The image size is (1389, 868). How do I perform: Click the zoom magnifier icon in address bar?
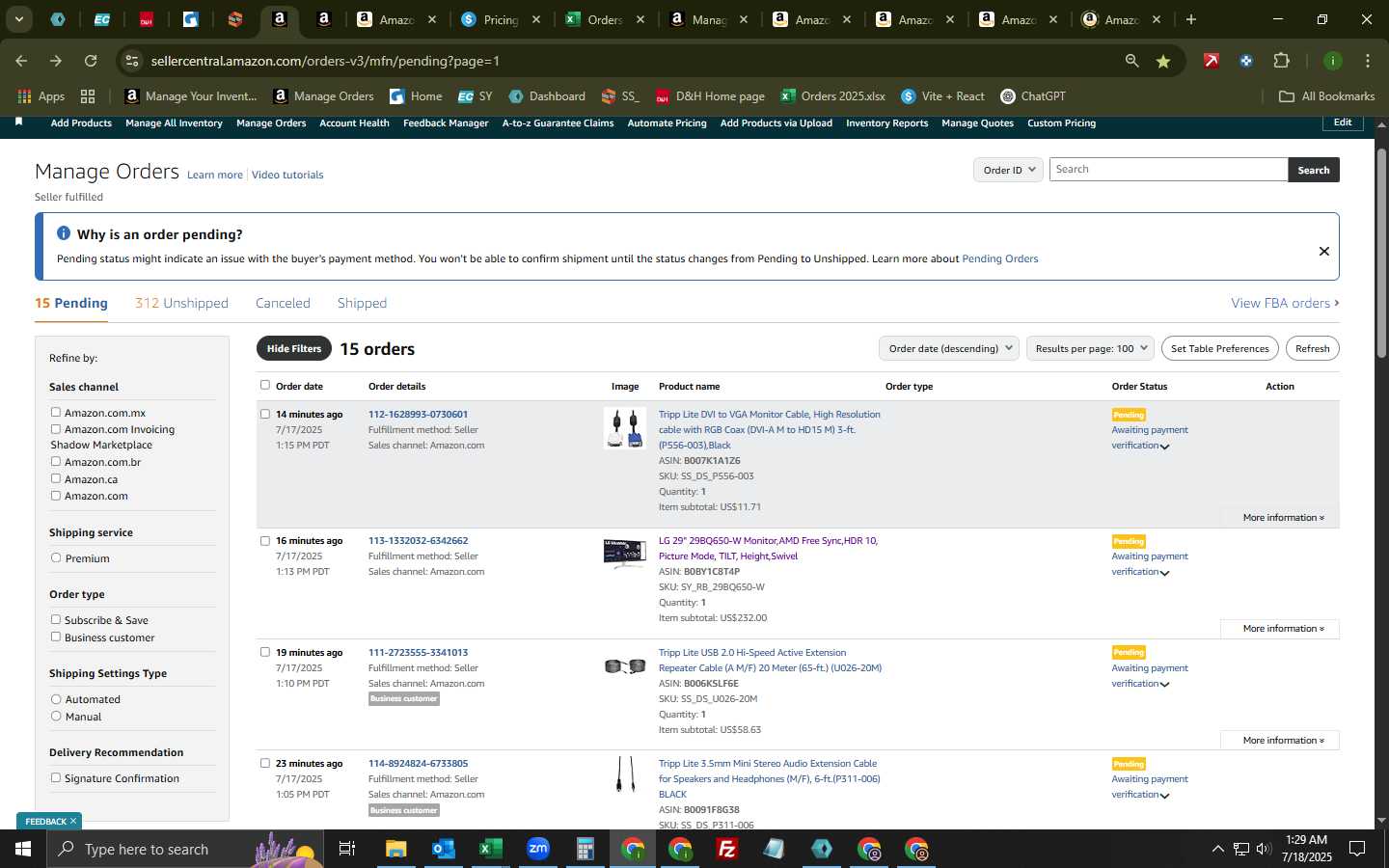point(1131,61)
